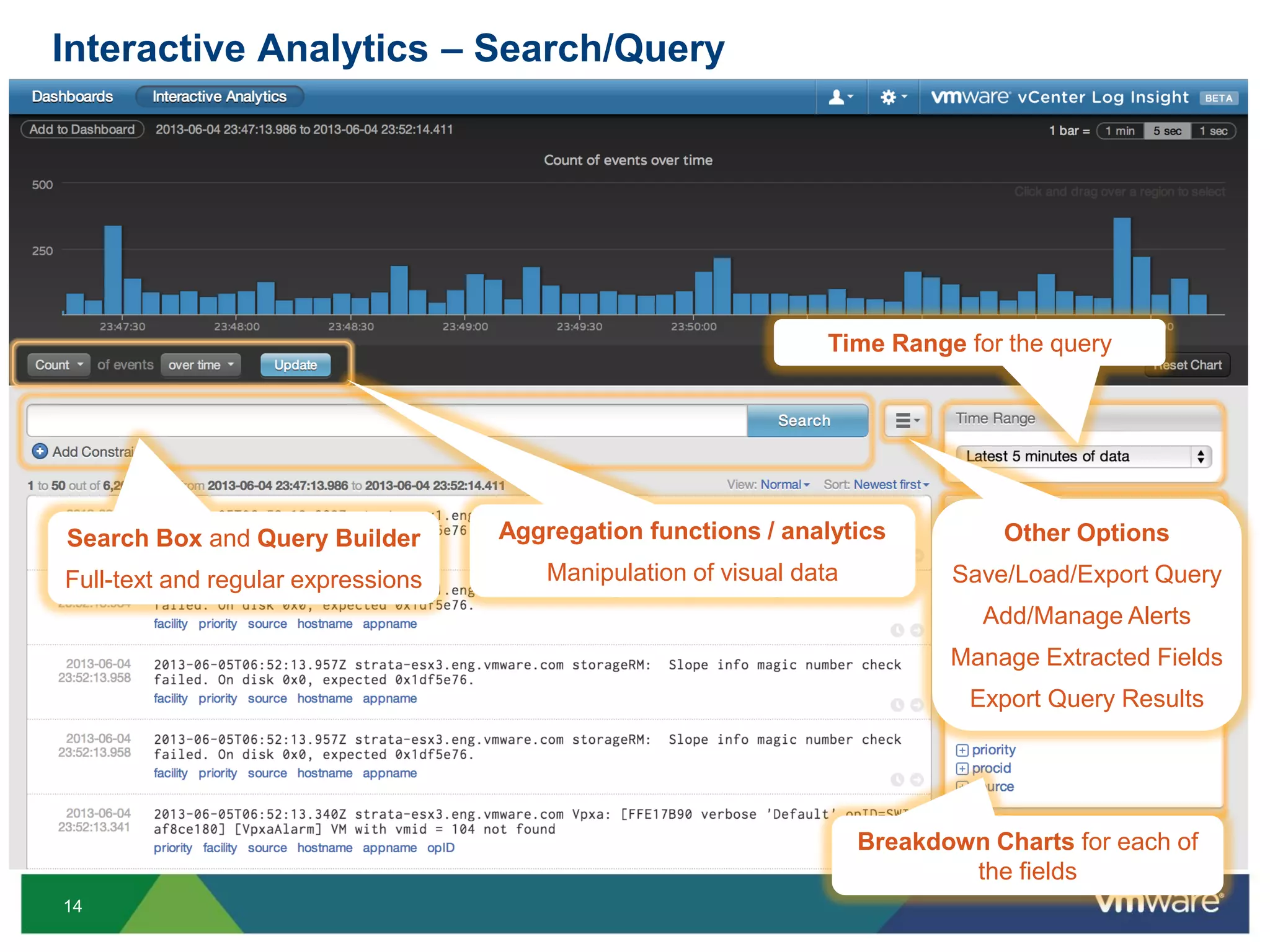
Task: Select the tallest bar near 23:47:30
Action: click(x=113, y=270)
